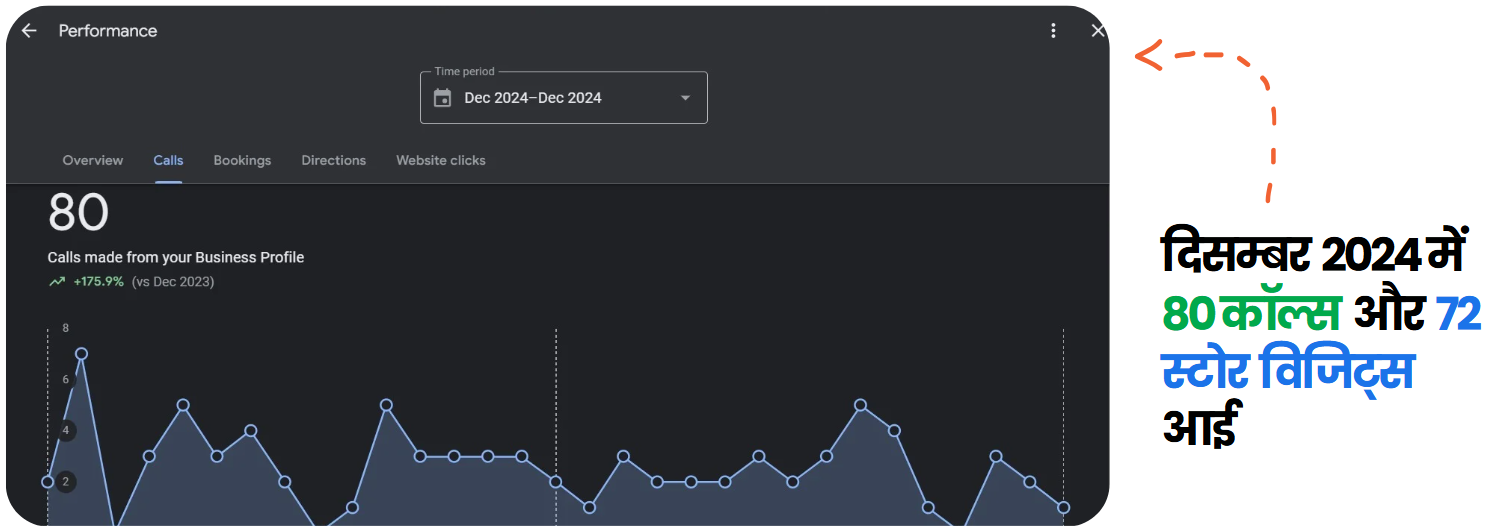Click the Performance panel title
This screenshot has height=531, width=1491.
click(x=108, y=31)
